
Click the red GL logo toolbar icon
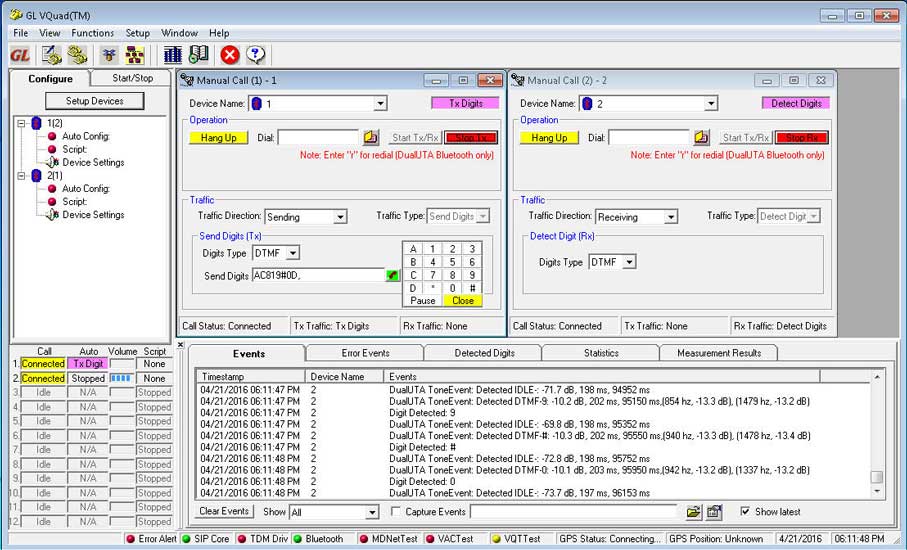click(20, 56)
